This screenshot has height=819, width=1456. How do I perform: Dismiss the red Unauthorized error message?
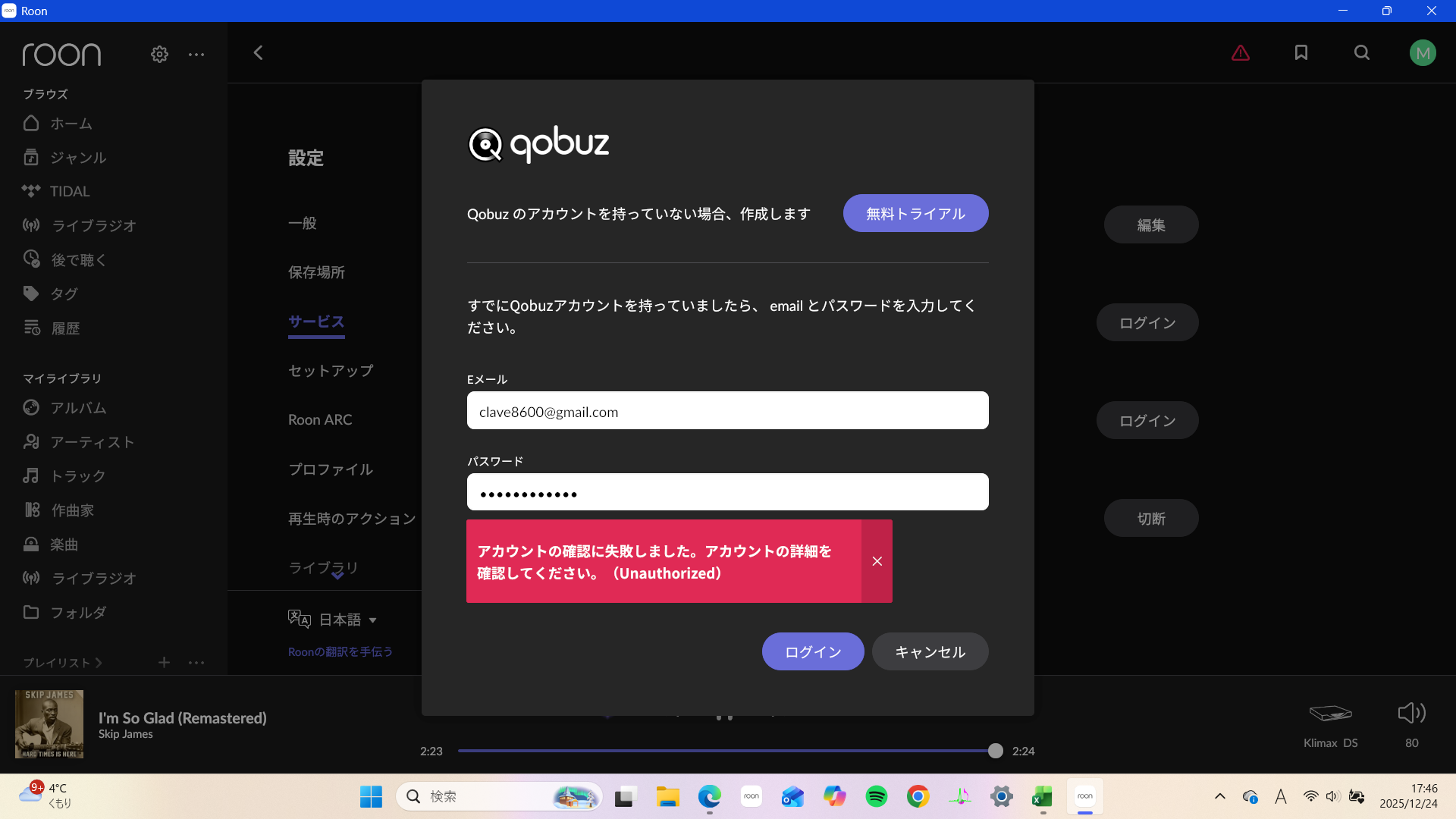877,561
